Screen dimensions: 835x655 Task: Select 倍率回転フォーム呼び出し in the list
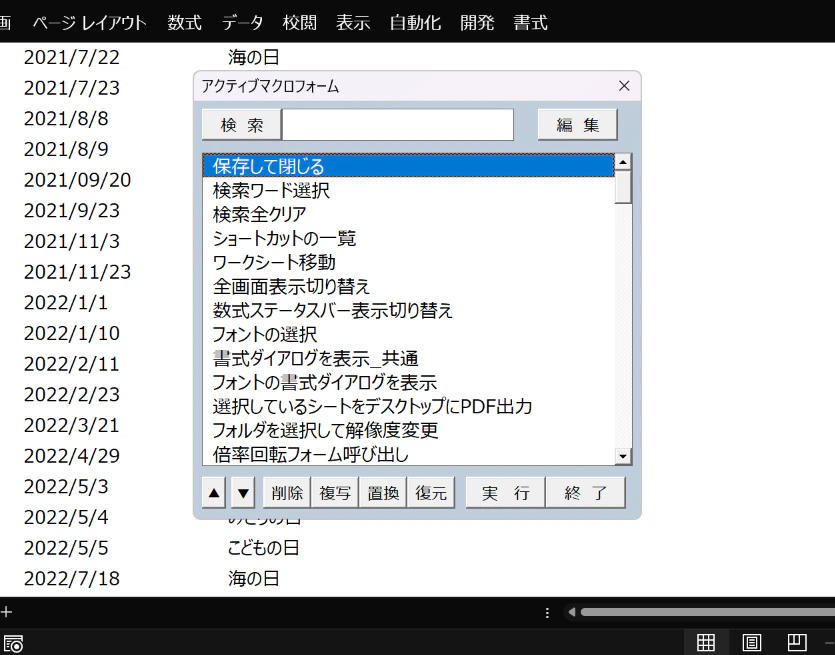pos(408,454)
